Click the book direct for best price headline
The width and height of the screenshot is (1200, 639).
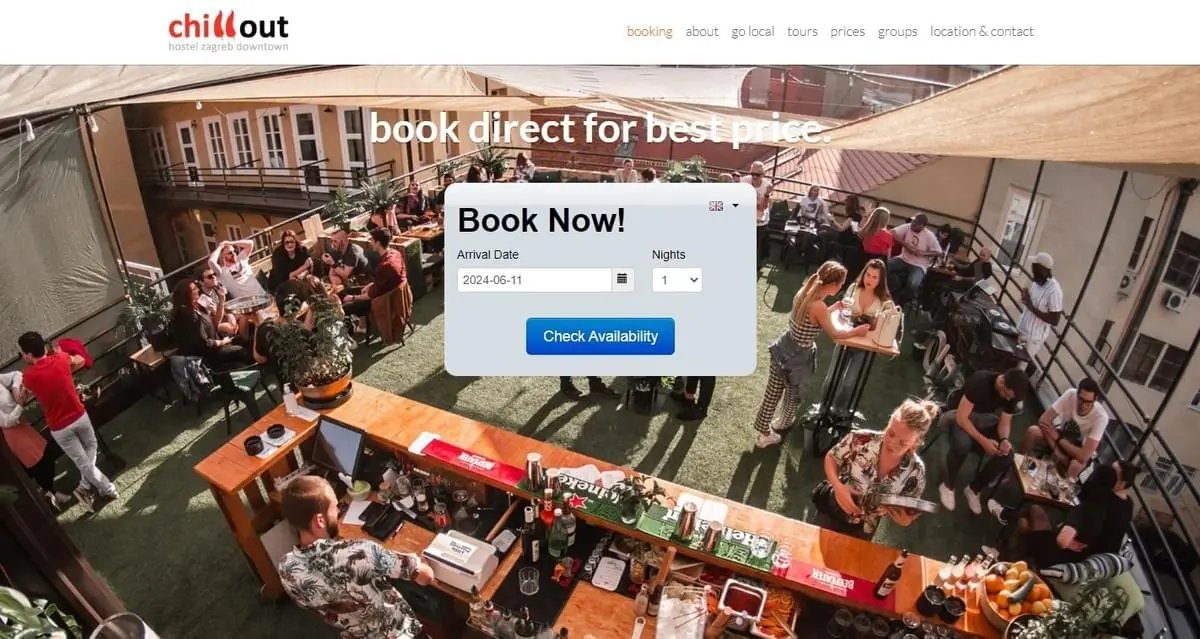tap(601, 127)
